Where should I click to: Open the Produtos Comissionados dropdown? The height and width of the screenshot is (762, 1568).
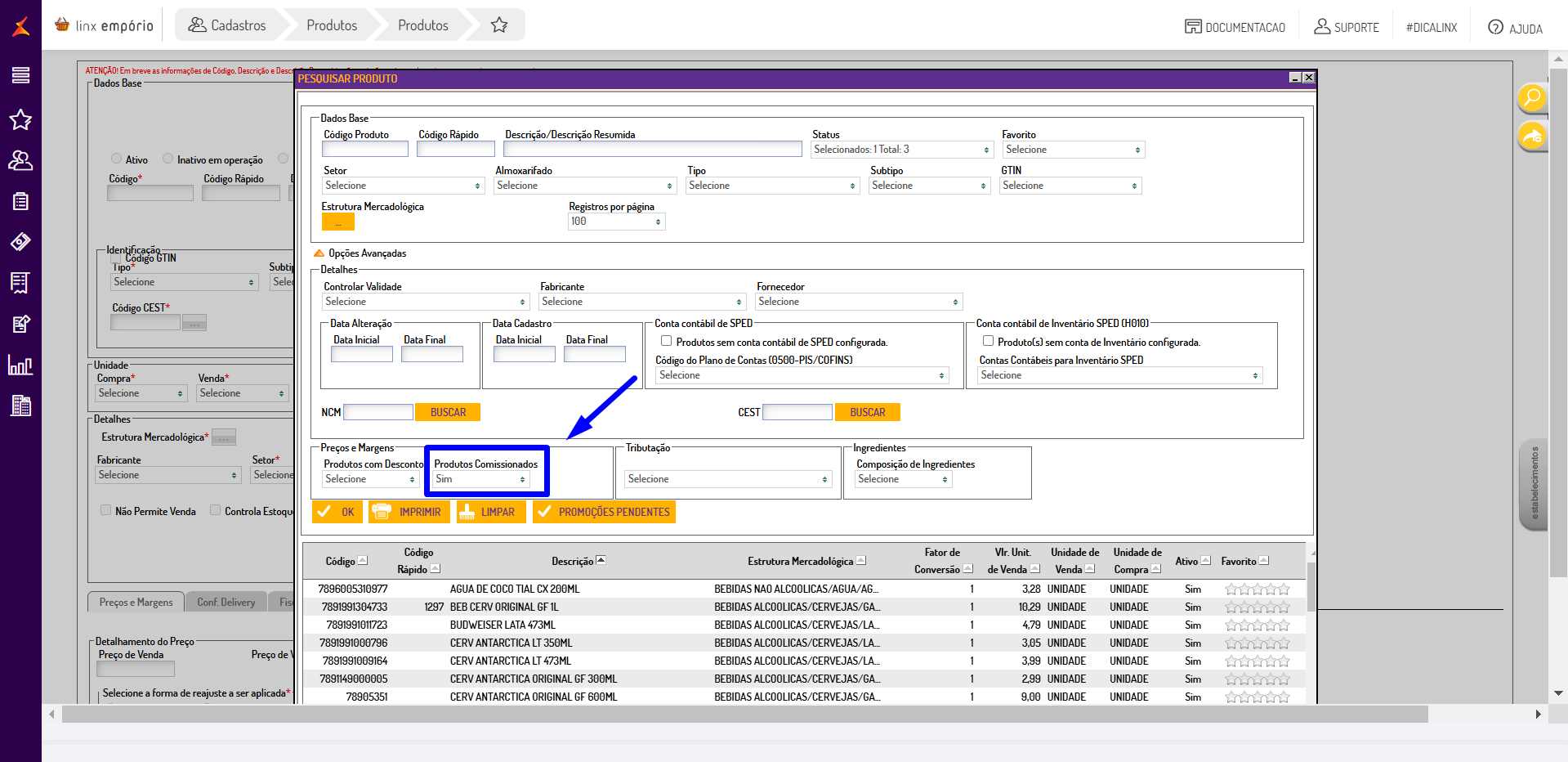481,480
